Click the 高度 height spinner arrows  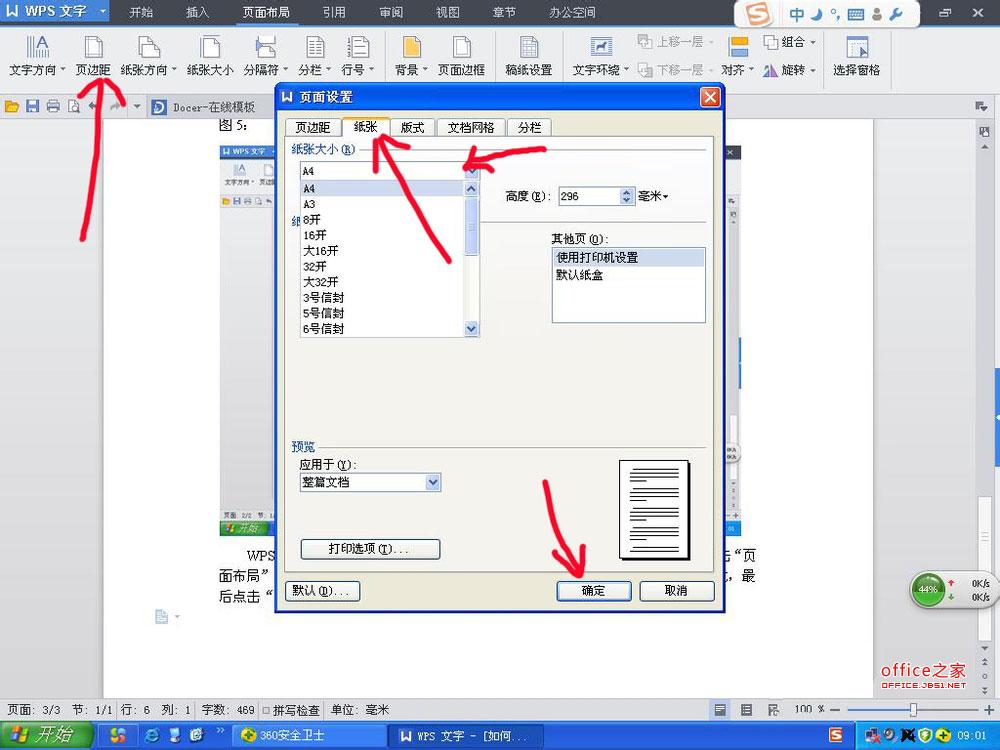627,196
